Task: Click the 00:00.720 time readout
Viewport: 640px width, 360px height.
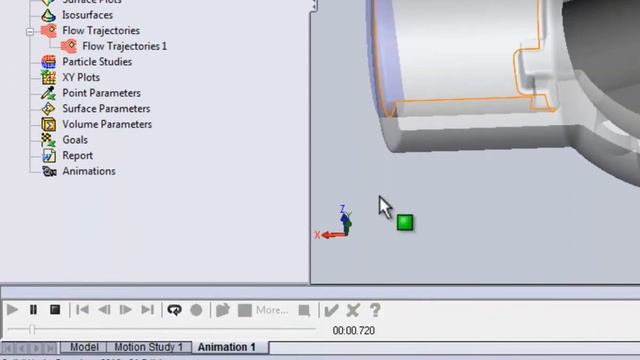Action: point(353,331)
